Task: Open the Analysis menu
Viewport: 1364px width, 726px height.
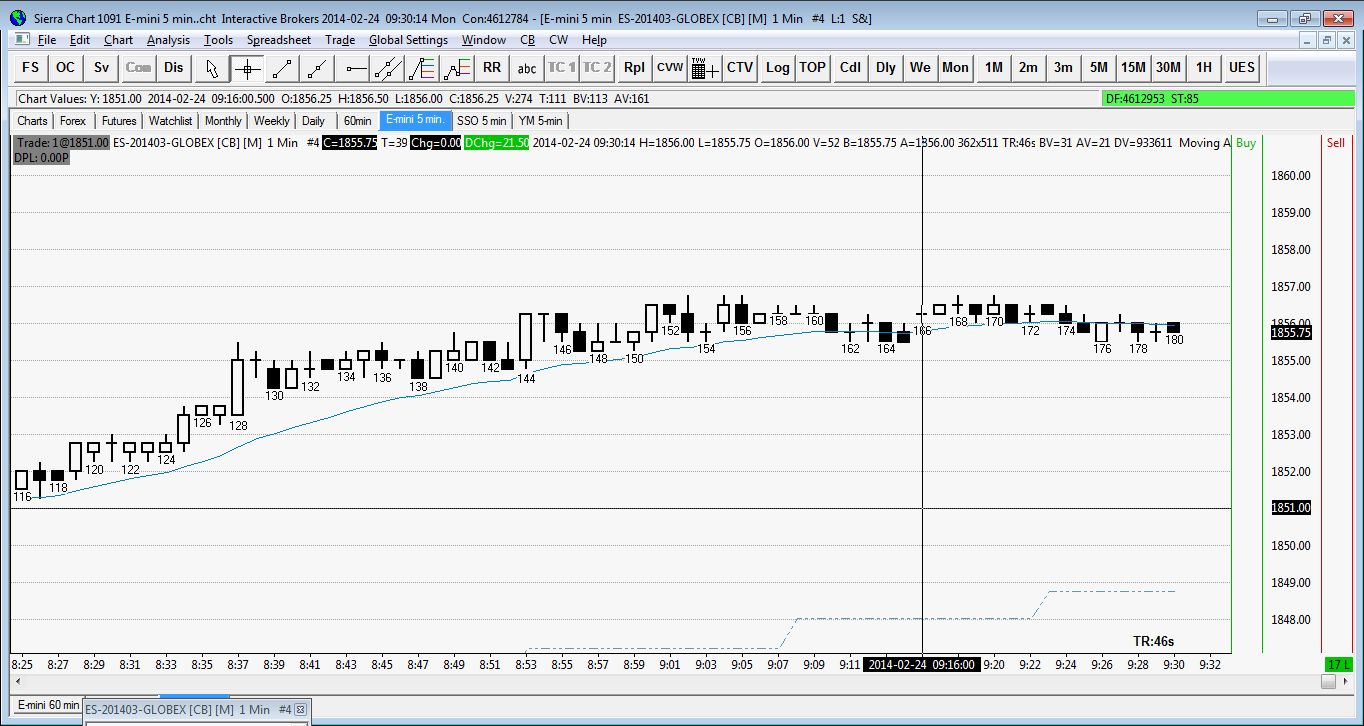Action: point(168,40)
